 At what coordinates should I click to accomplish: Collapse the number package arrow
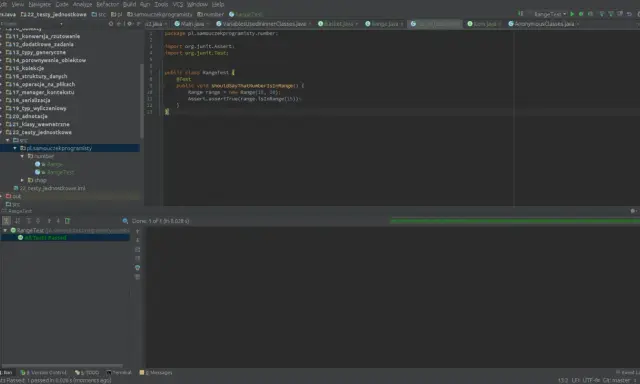(x=22, y=156)
